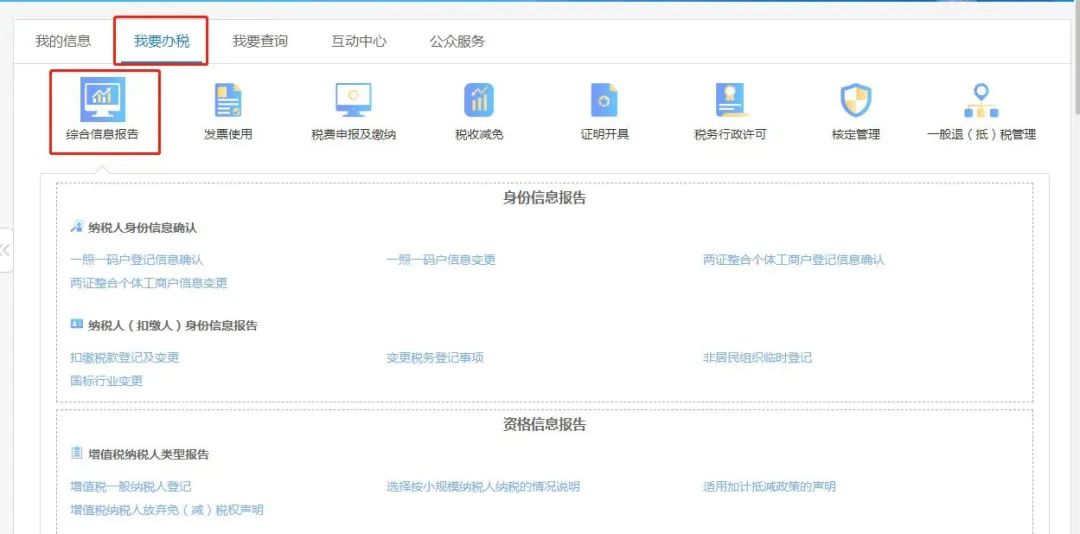Open 扣缴税款登记及变更 link

125,358
